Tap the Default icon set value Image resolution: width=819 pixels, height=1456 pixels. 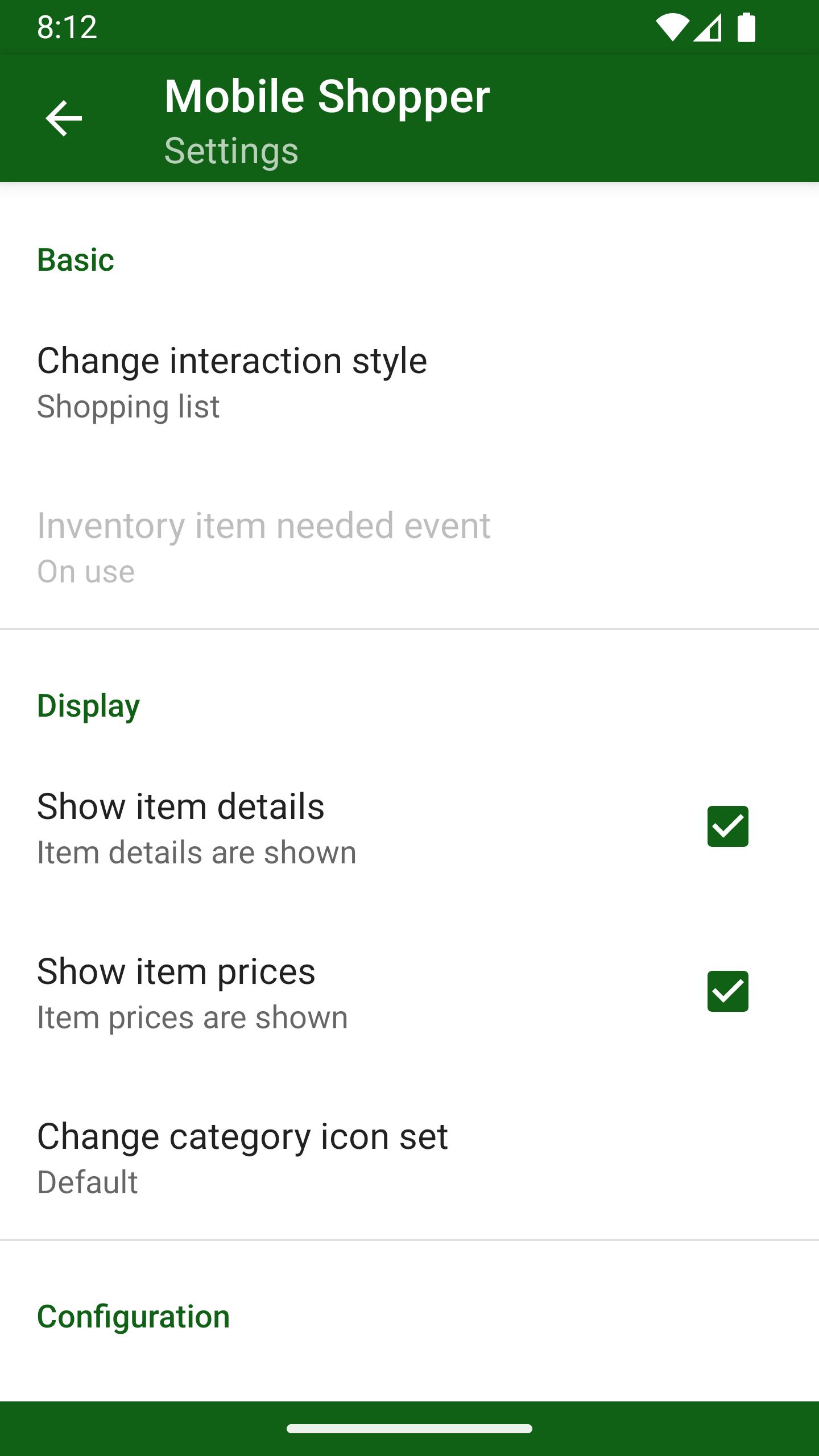88,1182
